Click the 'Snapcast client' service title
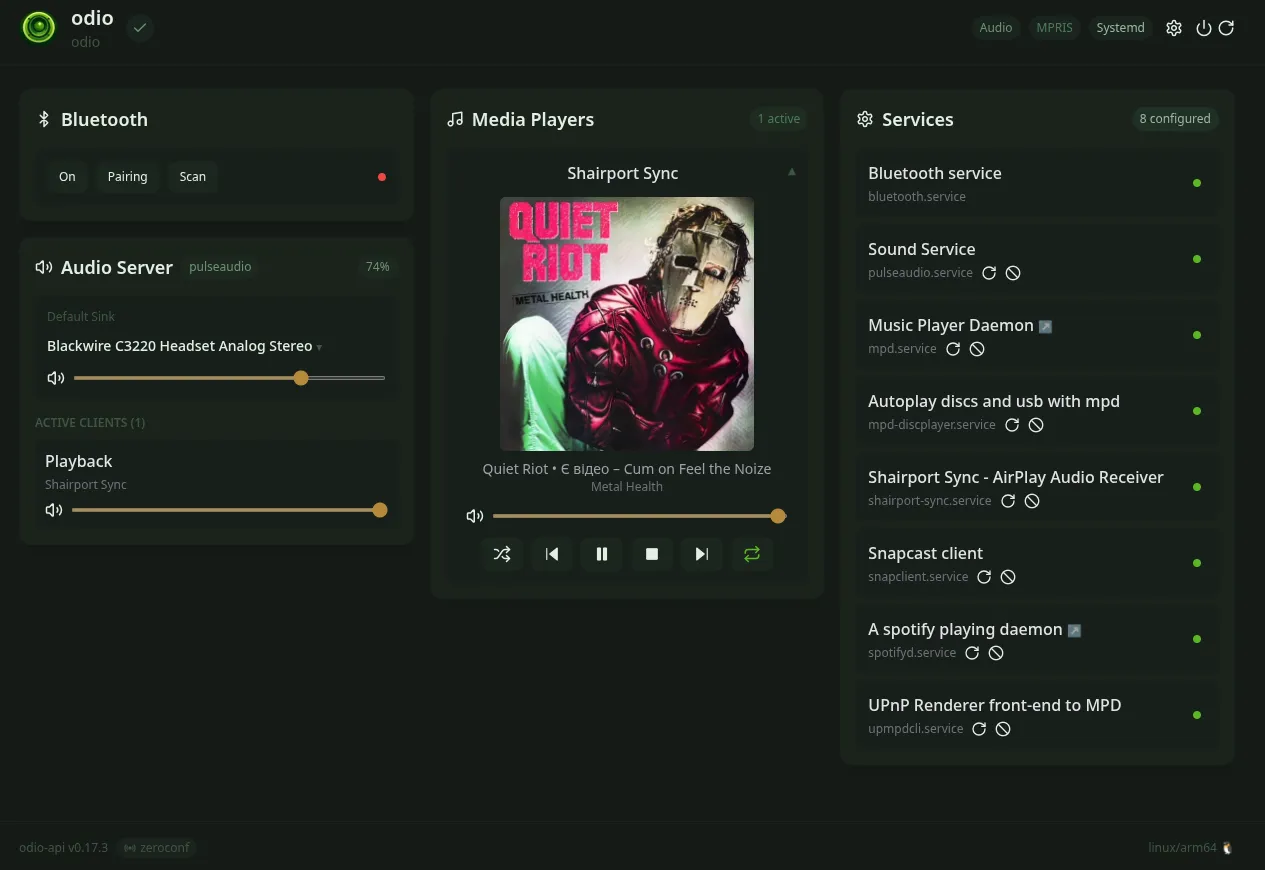This screenshot has width=1265, height=870. pyautogui.click(x=925, y=553)
